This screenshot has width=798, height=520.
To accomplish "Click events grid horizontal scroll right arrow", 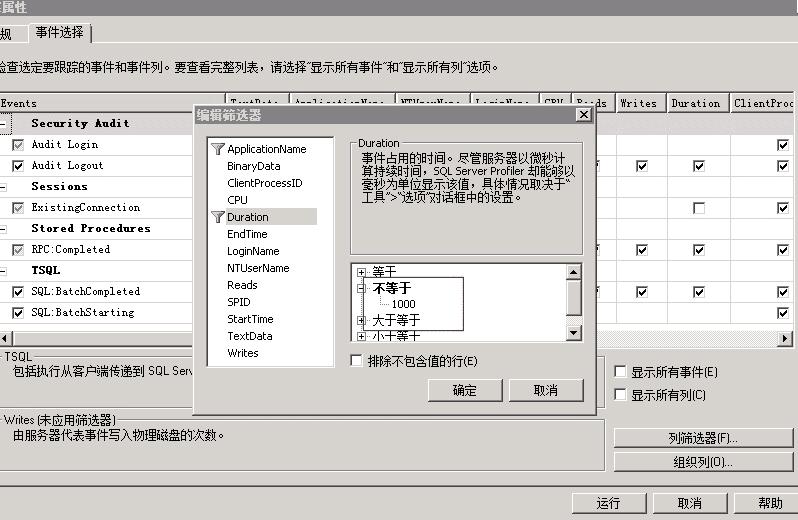I will pyautogui.click(x=785, y=338).
